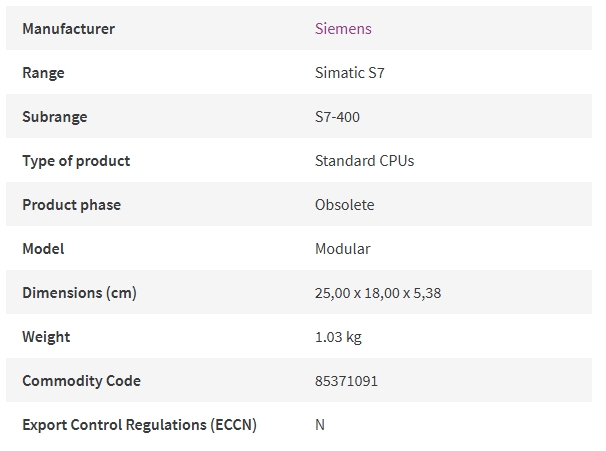This screenshot has width=606, height=451.
Task: Click the commodity code 85371091
Action: (x=346, y=381)
